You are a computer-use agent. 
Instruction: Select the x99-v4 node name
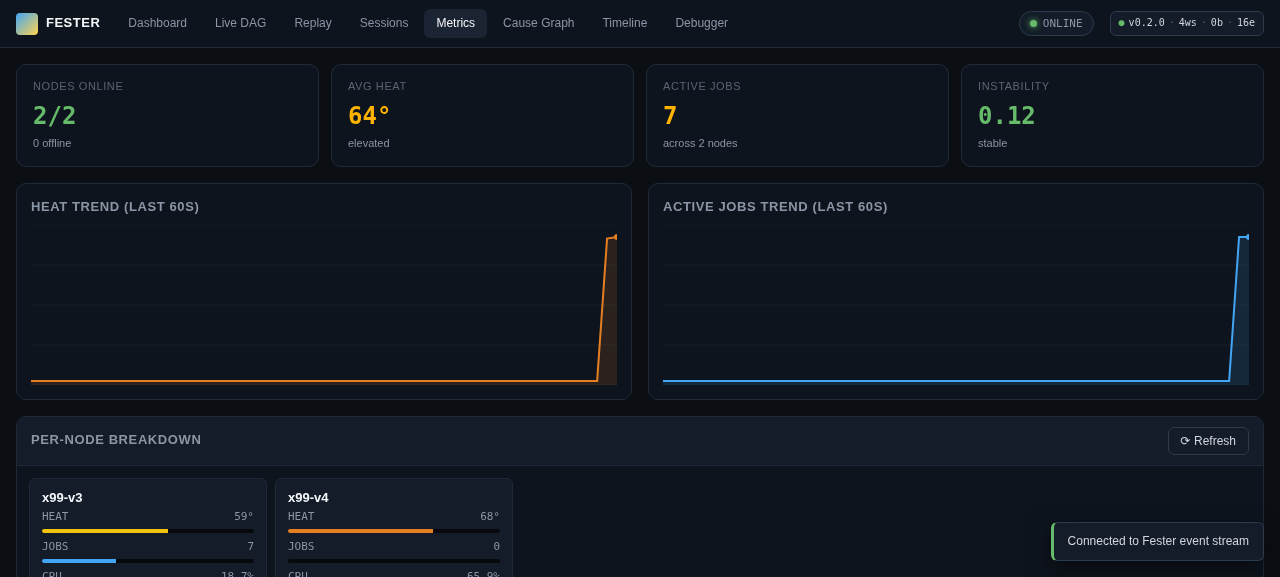pyautogui.click(x=308, y=498)
